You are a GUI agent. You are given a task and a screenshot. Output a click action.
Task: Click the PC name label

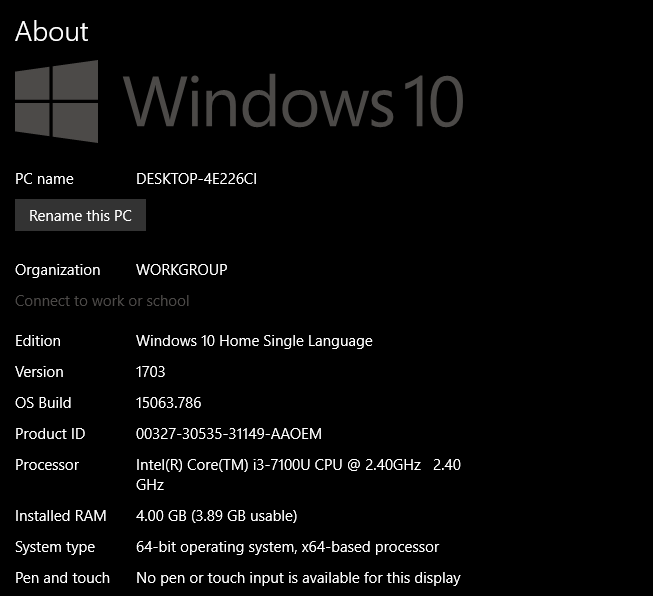[44, 179]
